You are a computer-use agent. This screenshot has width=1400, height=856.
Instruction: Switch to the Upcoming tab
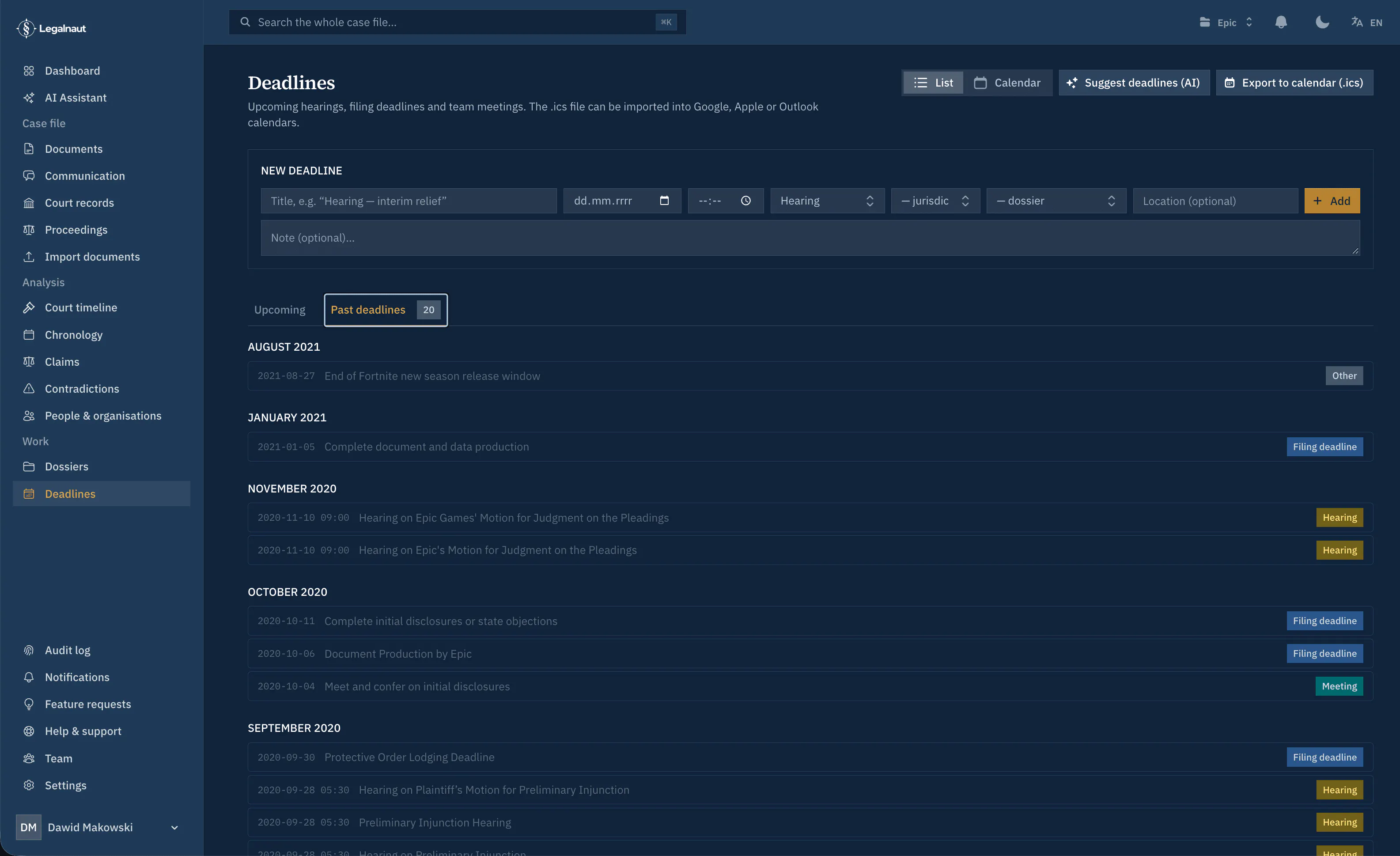[x=280, y=310]
